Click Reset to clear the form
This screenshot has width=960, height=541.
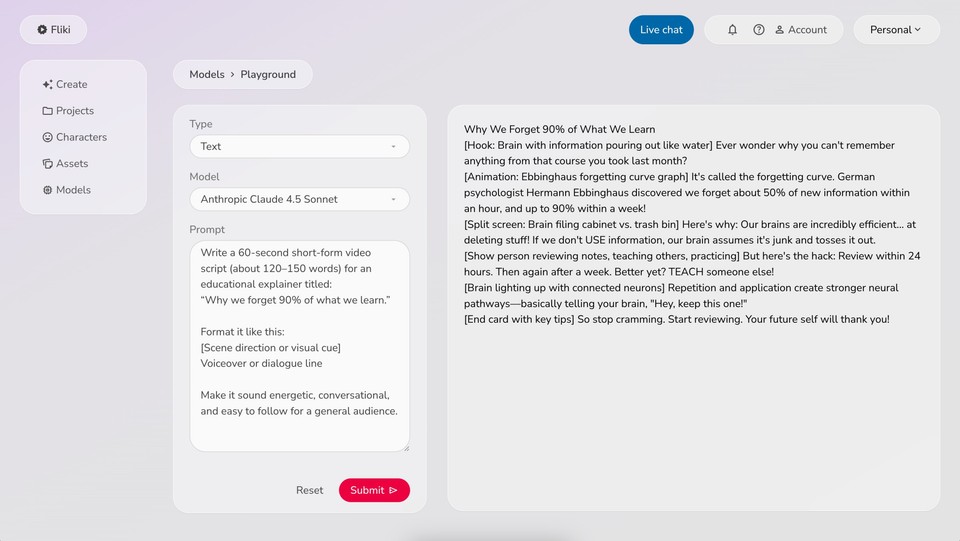point(309,490)
